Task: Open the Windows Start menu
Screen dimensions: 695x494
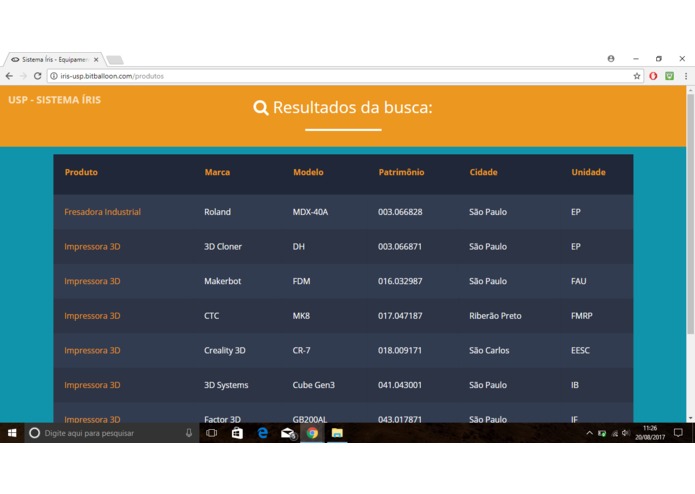Action: (x=12, y=433)
